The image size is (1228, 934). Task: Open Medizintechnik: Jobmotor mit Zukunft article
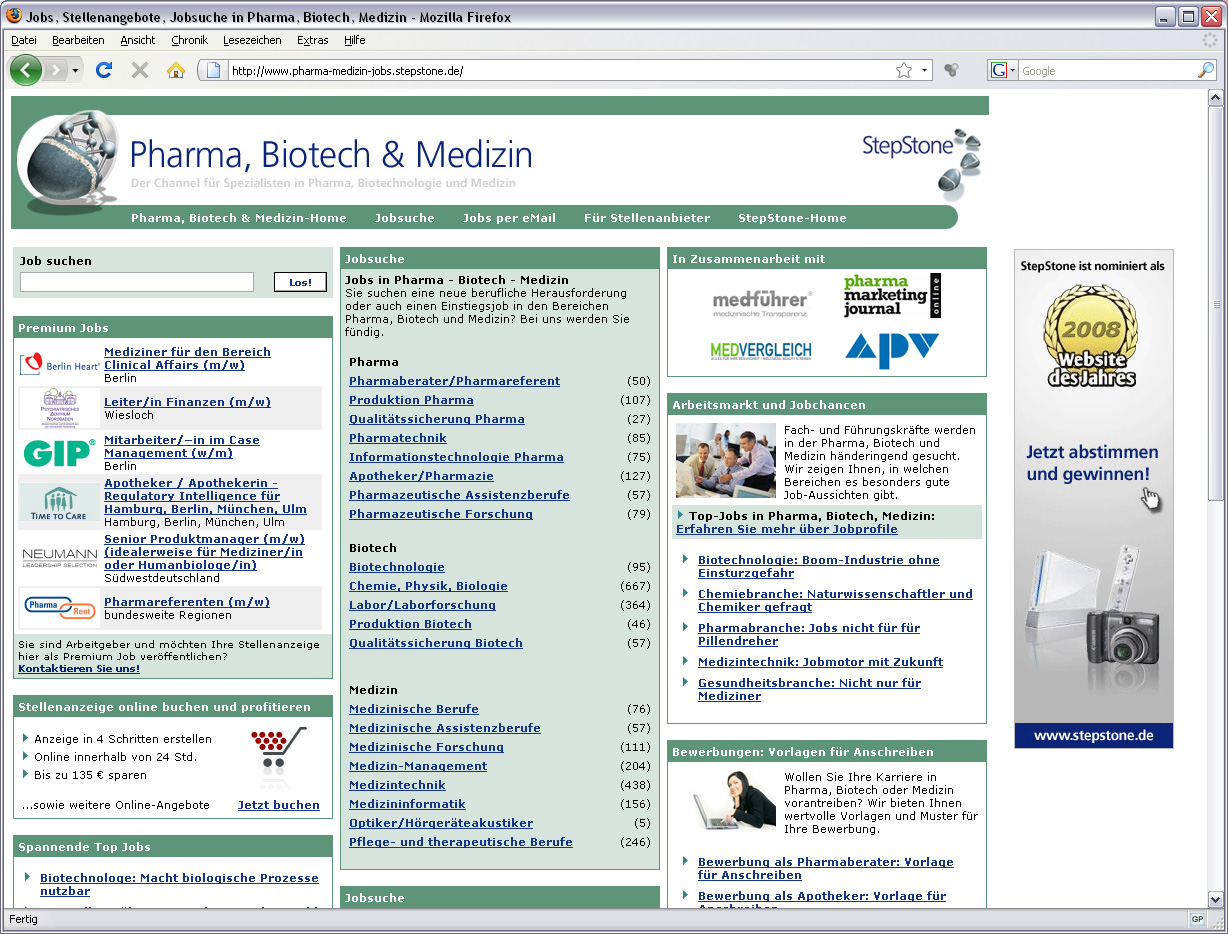pos(820,662)
